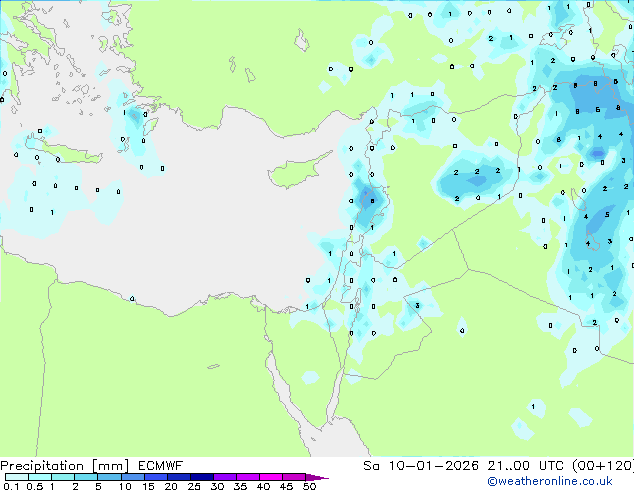Viewport: 634px width, 490px height.
Task: Click the island of Cyprus on the map
Action: pyautogui.click(x=294, y=172)
